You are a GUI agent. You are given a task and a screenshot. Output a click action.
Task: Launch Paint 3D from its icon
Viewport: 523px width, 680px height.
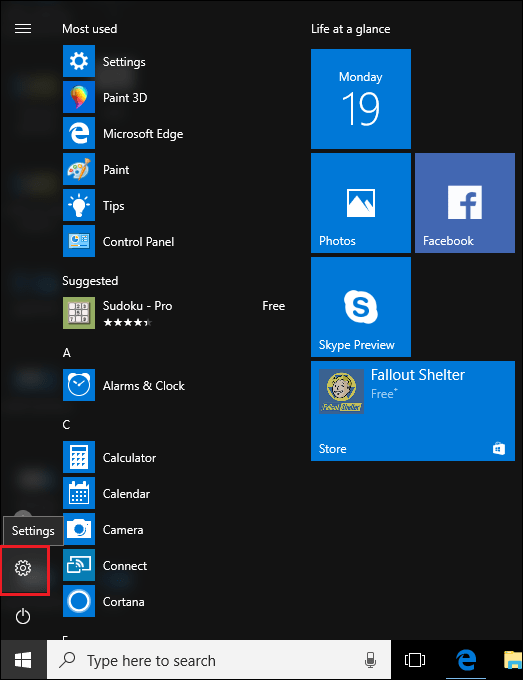point(79,97)
